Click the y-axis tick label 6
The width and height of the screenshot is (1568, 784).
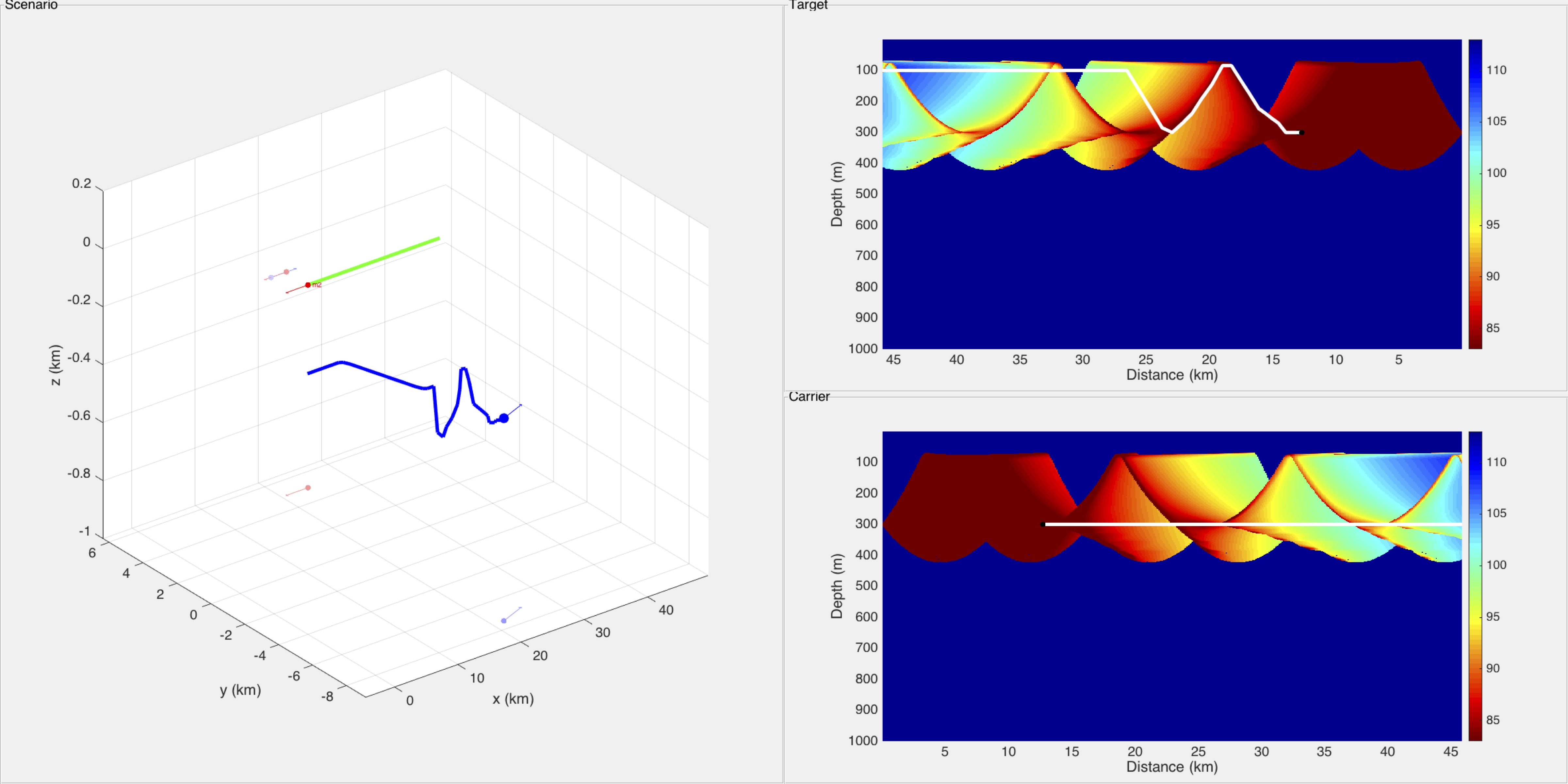tap(92, 553)
